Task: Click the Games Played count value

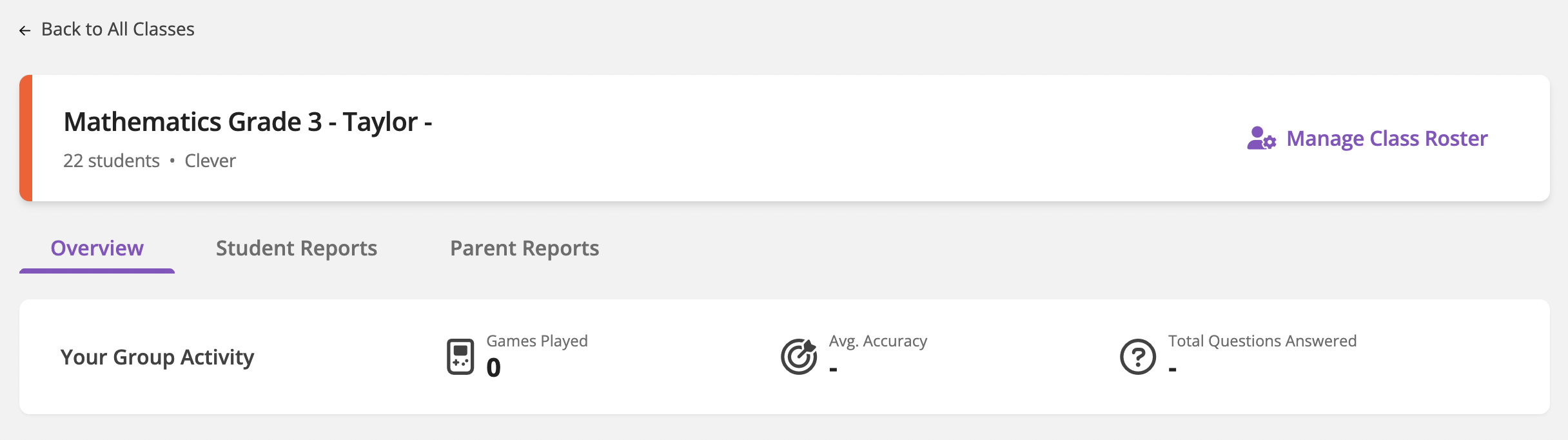Action: 493,368
